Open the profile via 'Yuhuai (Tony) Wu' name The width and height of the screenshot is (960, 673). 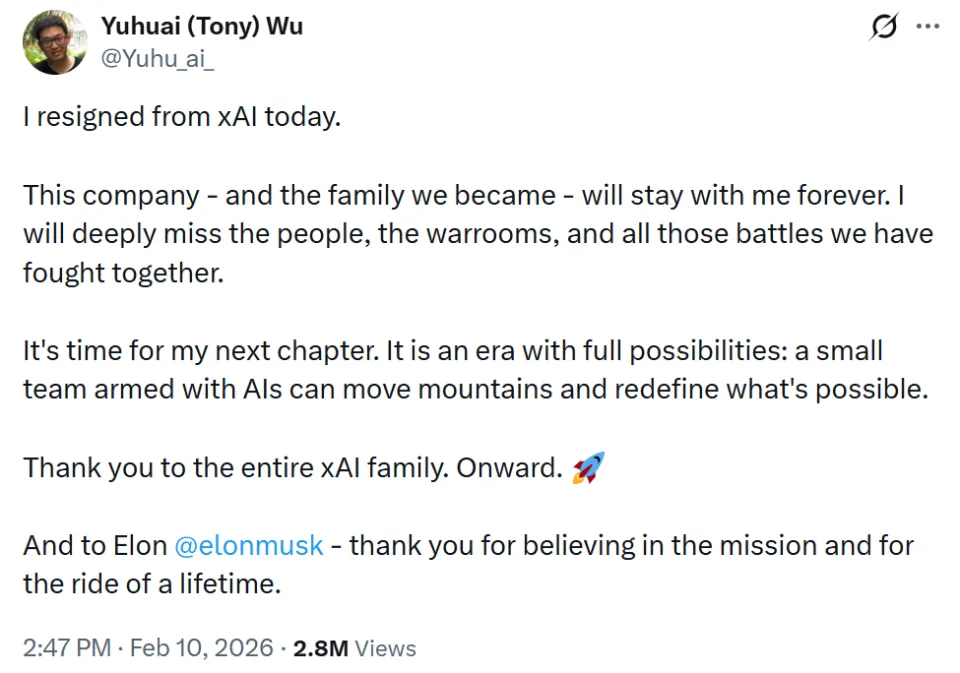coord(202,27)
